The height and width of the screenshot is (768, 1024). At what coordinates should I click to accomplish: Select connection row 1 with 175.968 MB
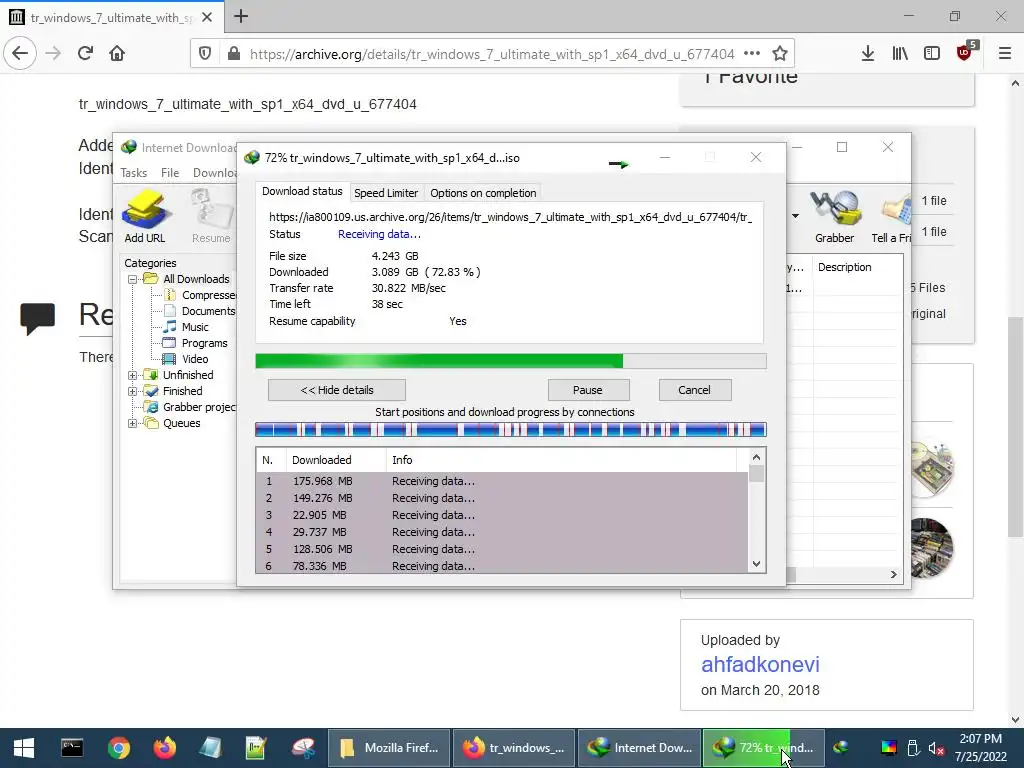pos(502,481)
